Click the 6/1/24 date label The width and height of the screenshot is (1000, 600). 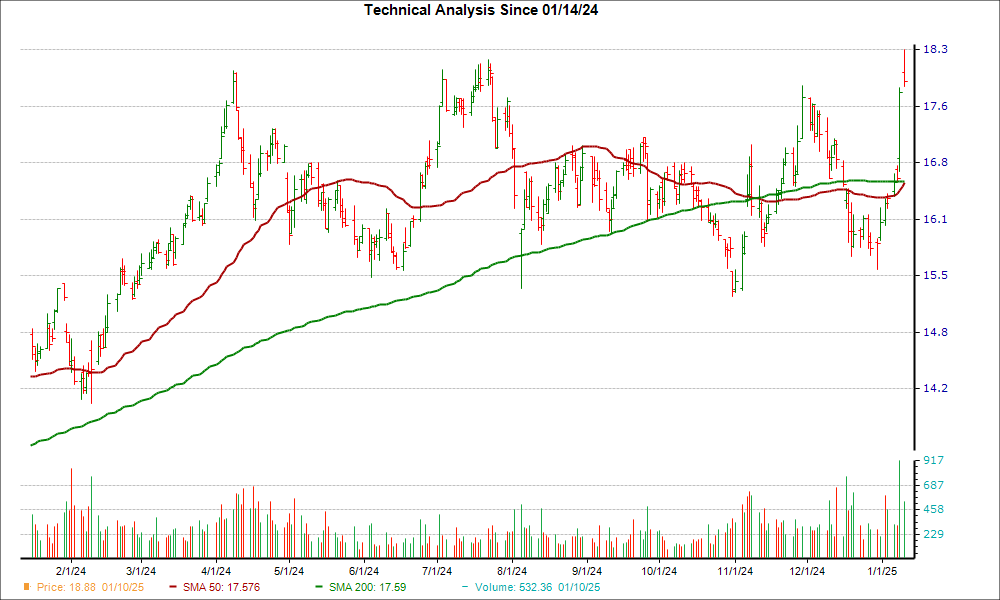[x=364, y=571]
